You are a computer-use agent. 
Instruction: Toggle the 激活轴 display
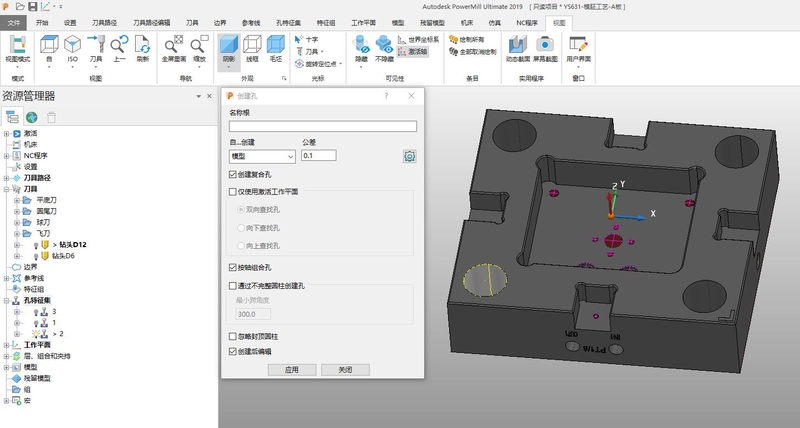[x=413, y=52]
